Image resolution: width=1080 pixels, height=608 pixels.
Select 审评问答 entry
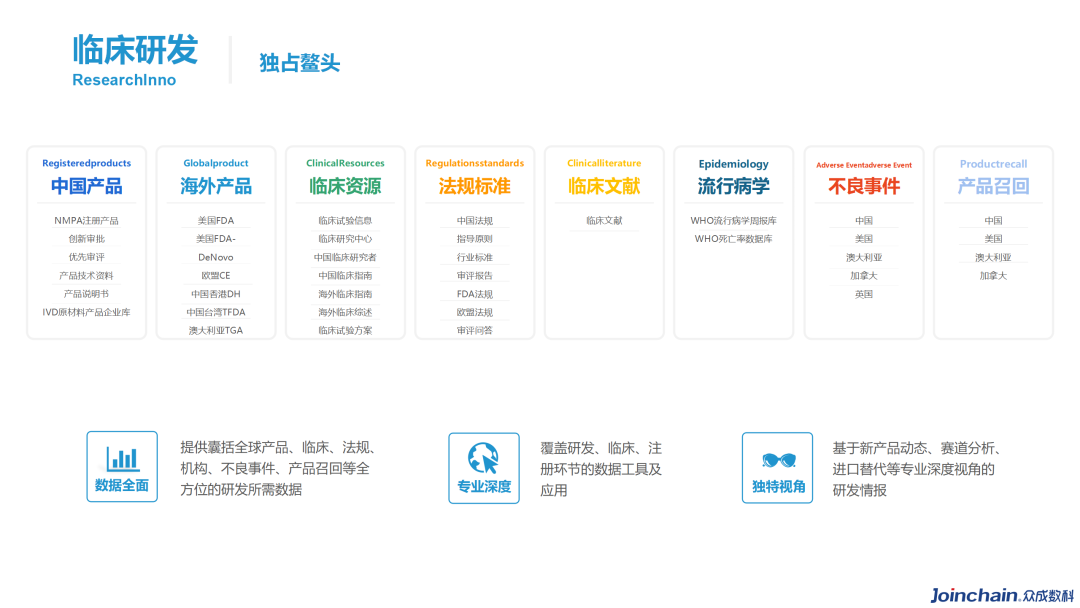[475, 331]
